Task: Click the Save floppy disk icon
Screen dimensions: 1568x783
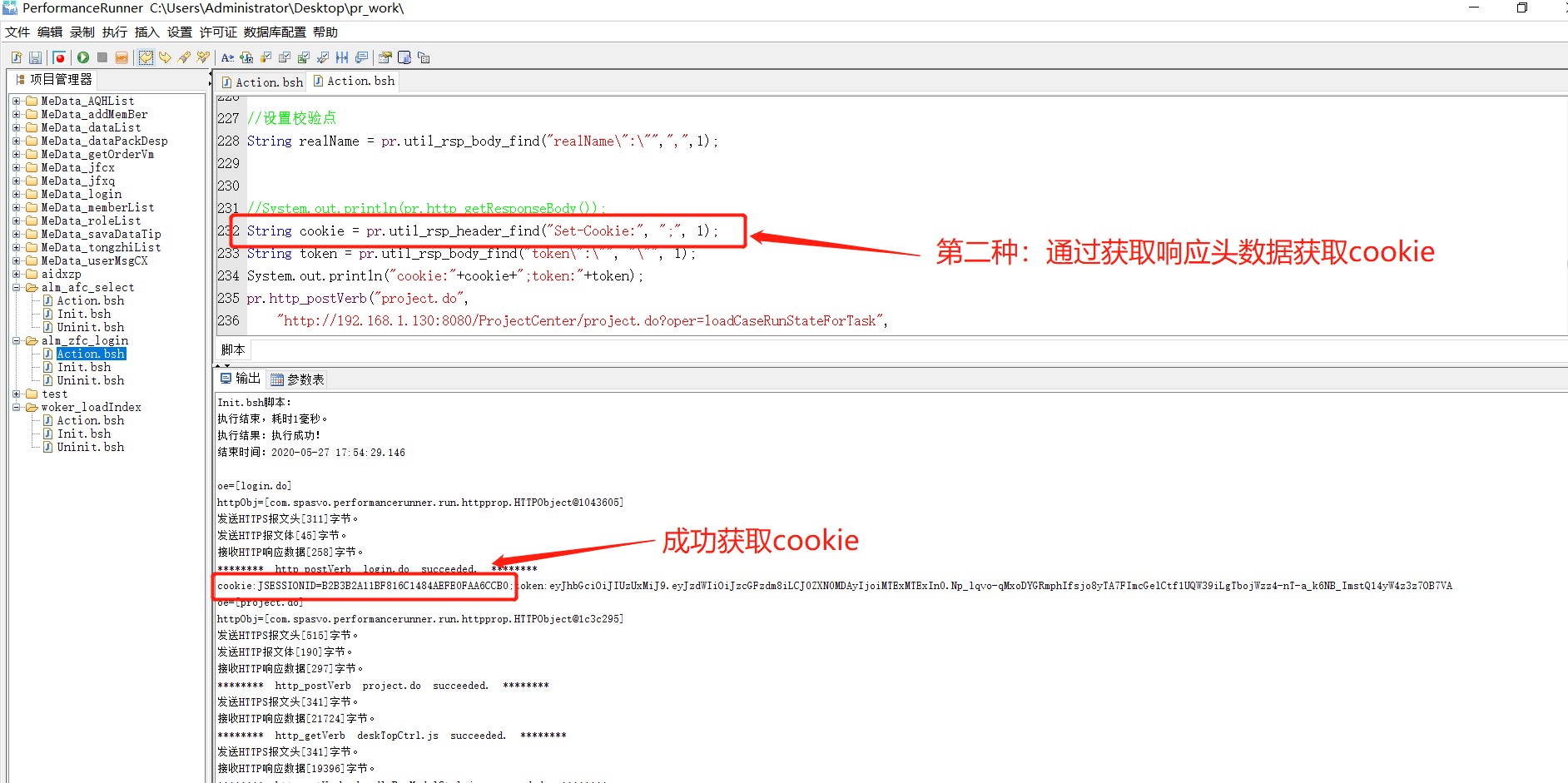Action: (35, 57)
